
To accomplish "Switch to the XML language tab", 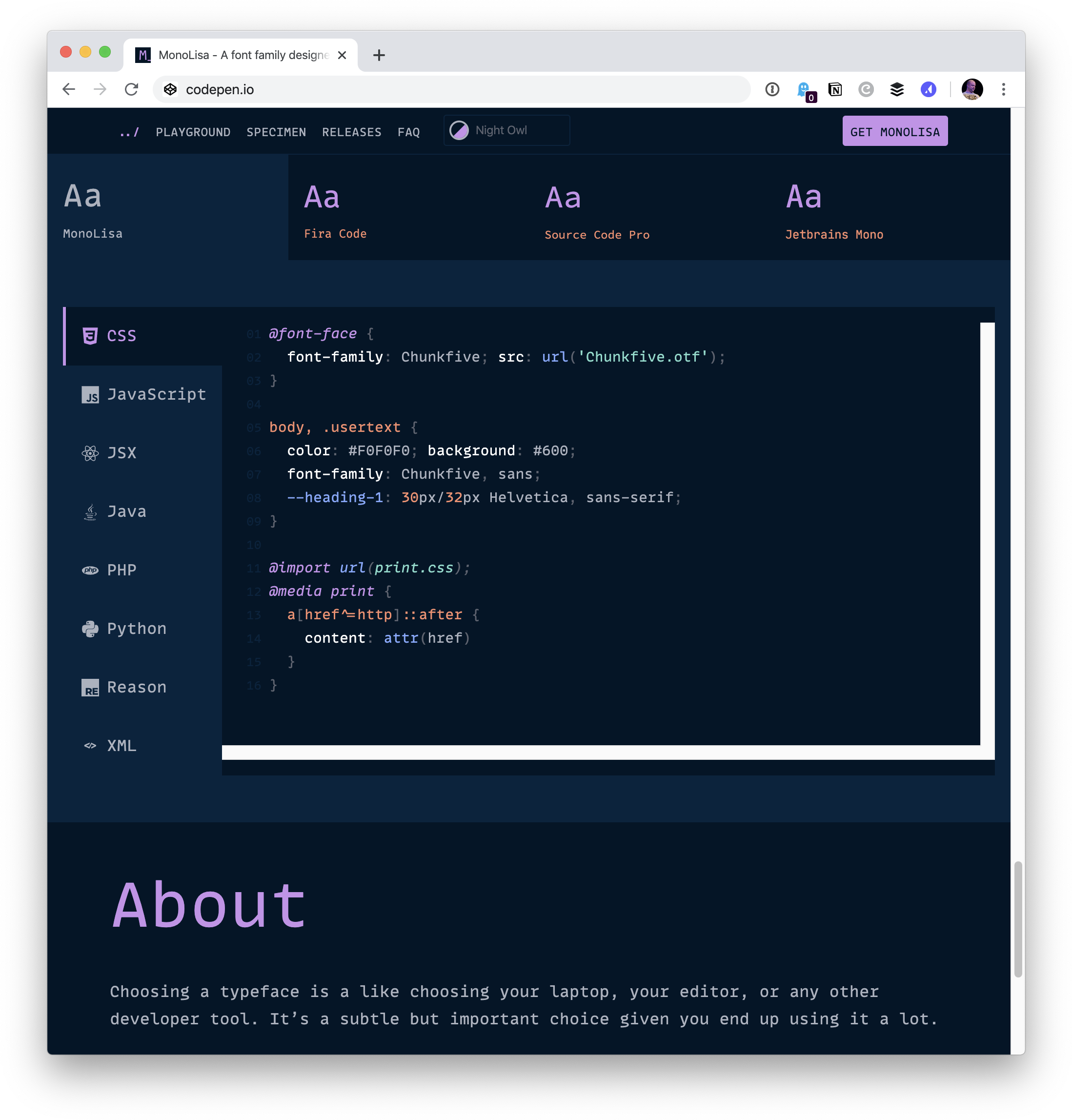I will 143,746.
